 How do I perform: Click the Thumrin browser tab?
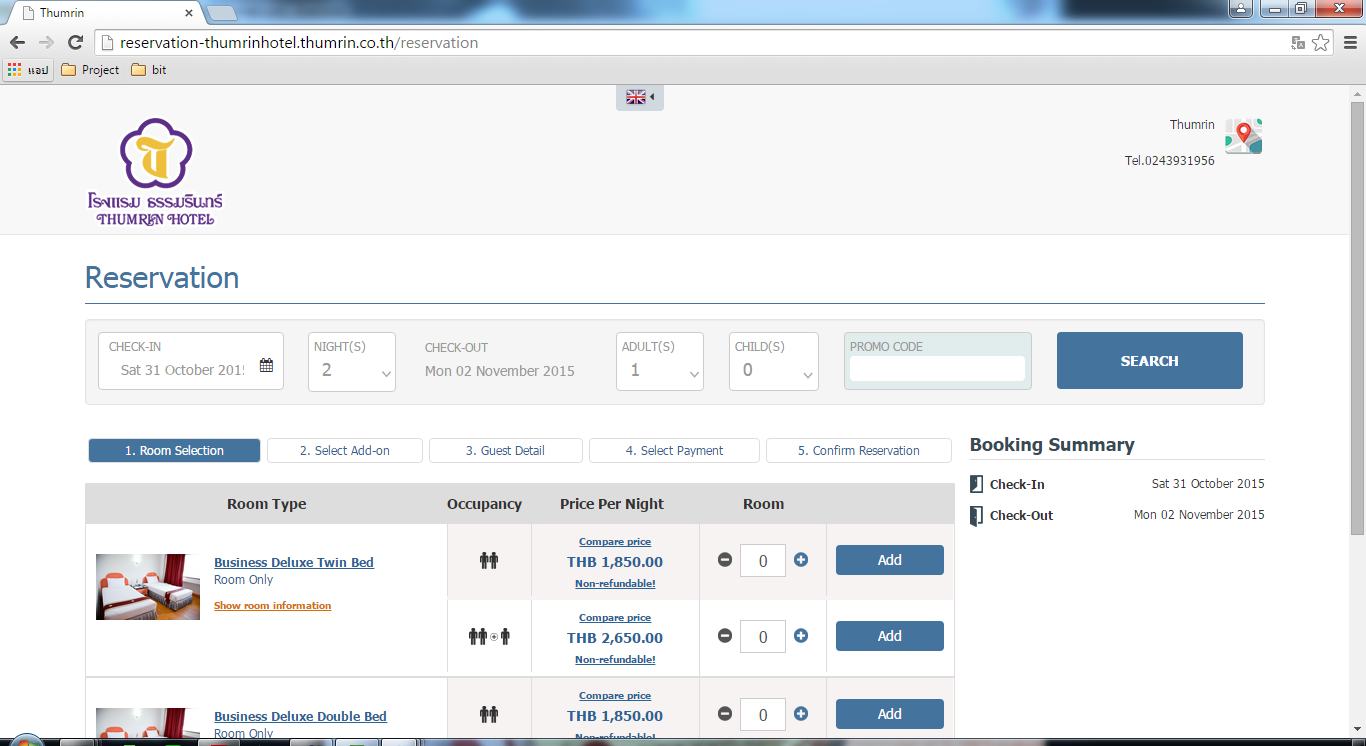(x=105, y=13)
